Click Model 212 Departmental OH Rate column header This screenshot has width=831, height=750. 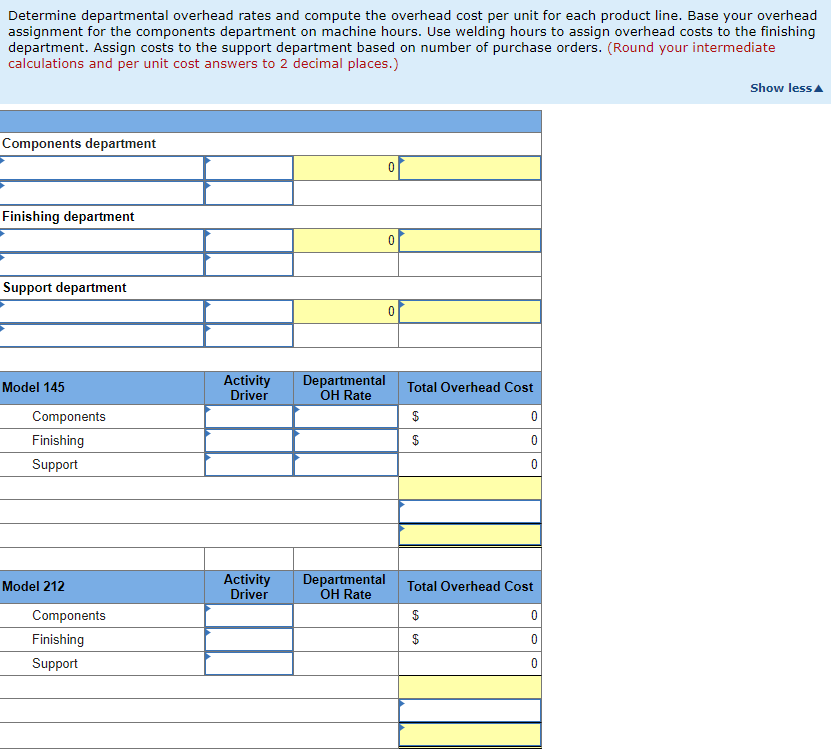pyautogui.click(x=344, y=586)
